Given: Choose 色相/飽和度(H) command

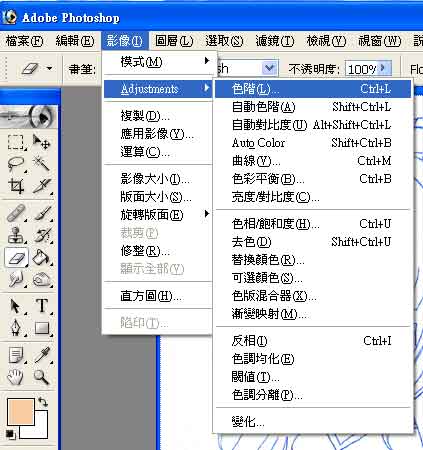Looking at the screenshot, I should coord(313,224).
